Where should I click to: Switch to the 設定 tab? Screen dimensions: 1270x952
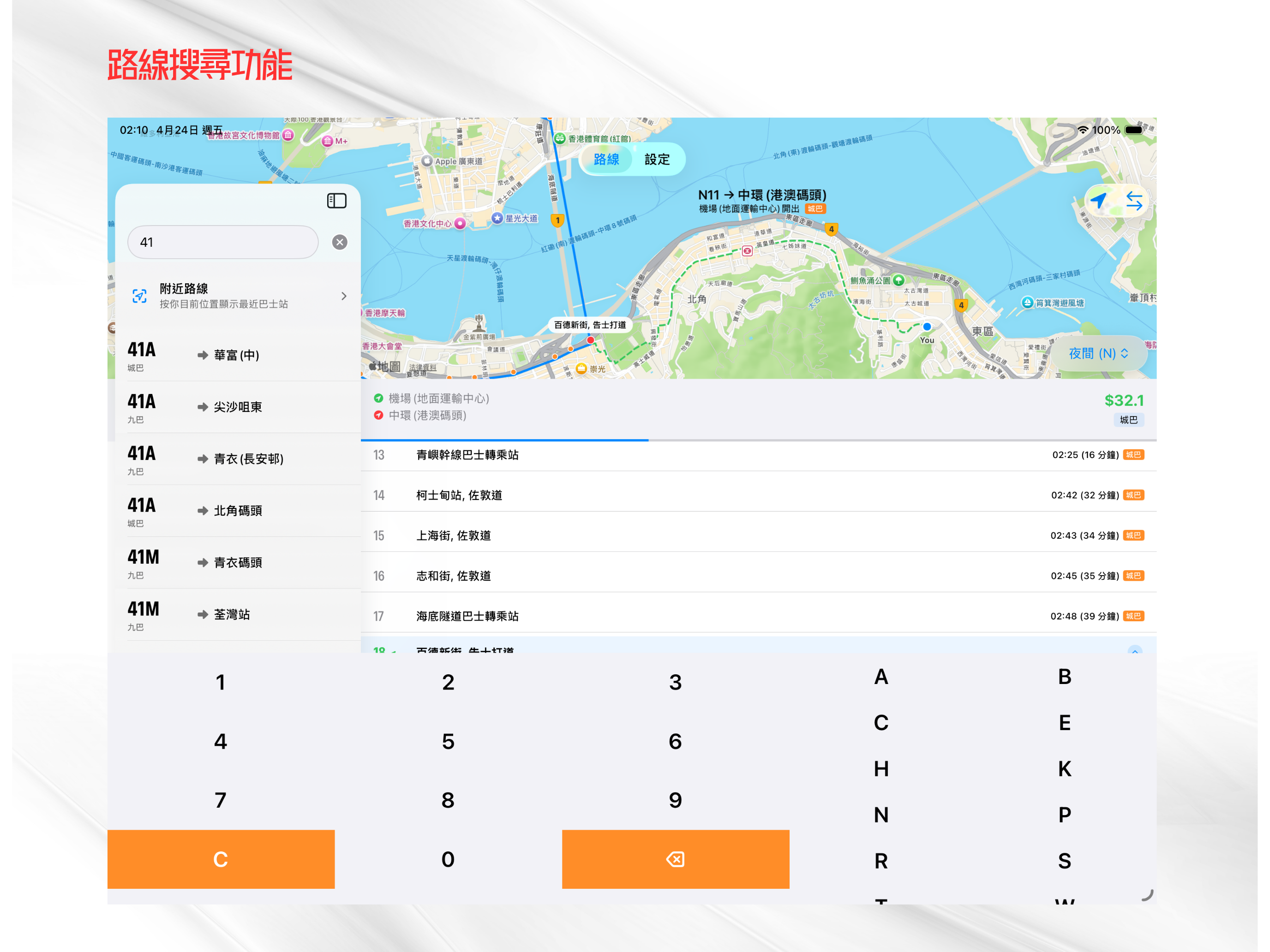click(x=658, y=160)
